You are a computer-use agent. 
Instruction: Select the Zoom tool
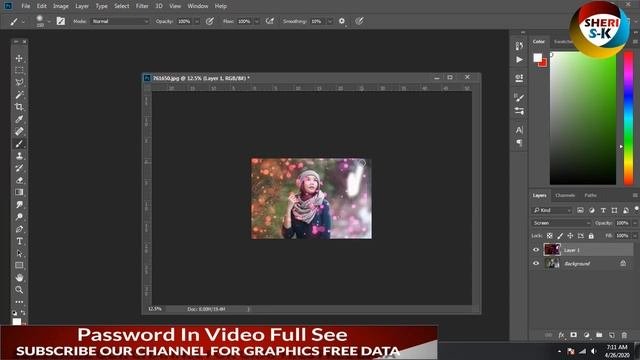click(x=19, y=290)
